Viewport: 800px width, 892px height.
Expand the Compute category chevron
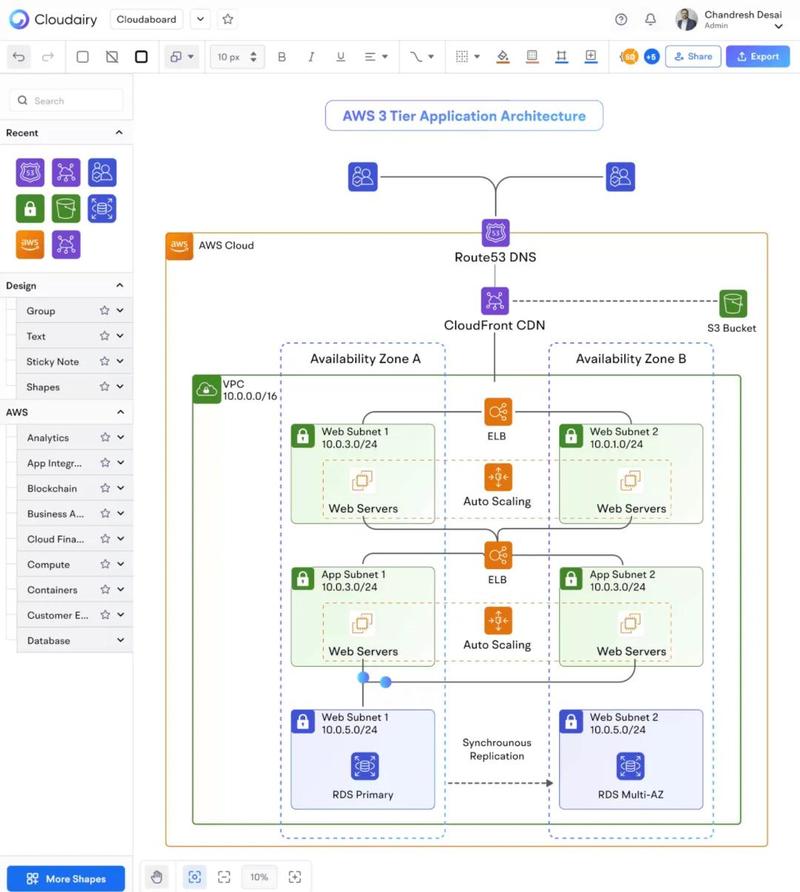121,564
